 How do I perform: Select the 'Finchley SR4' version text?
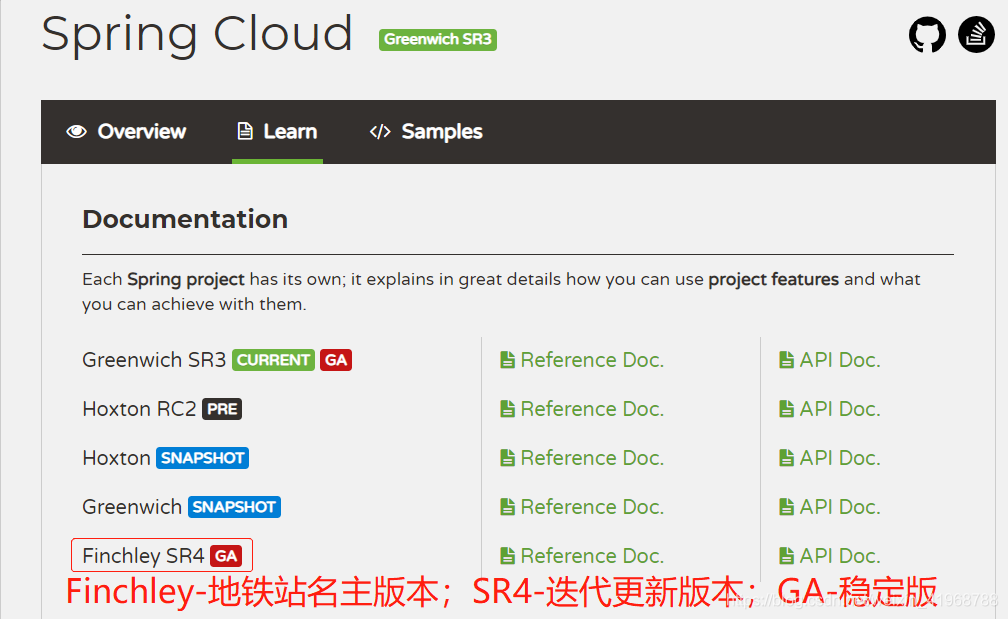143,555
